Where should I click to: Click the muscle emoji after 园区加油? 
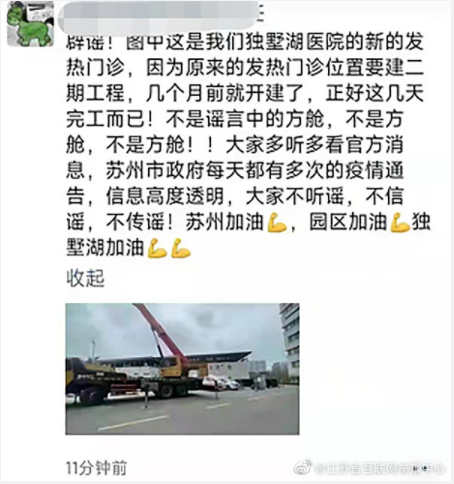point(400,222)
